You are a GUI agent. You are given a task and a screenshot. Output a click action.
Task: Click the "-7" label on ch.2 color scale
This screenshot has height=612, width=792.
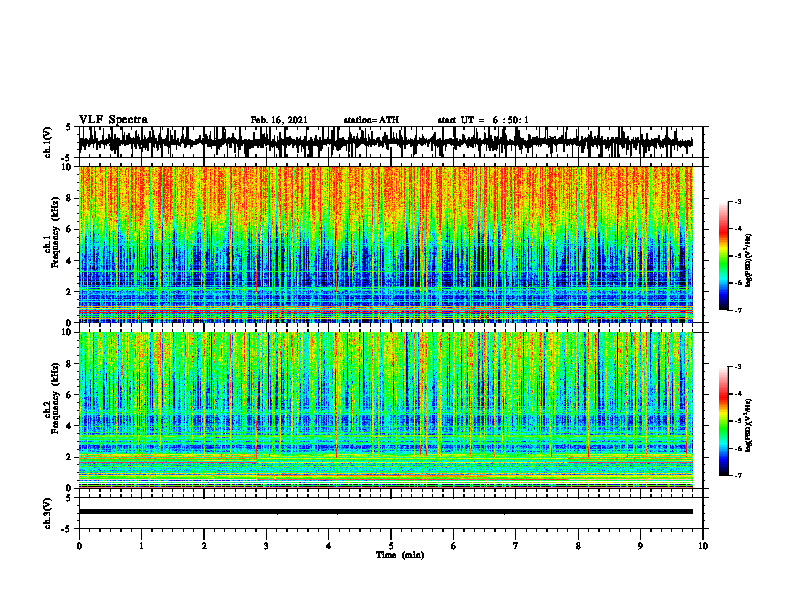(738, 476)
